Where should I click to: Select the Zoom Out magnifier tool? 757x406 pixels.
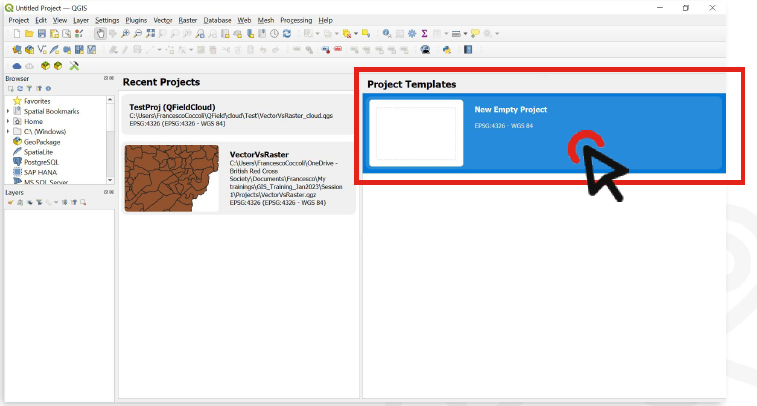[x=138, y=34]
